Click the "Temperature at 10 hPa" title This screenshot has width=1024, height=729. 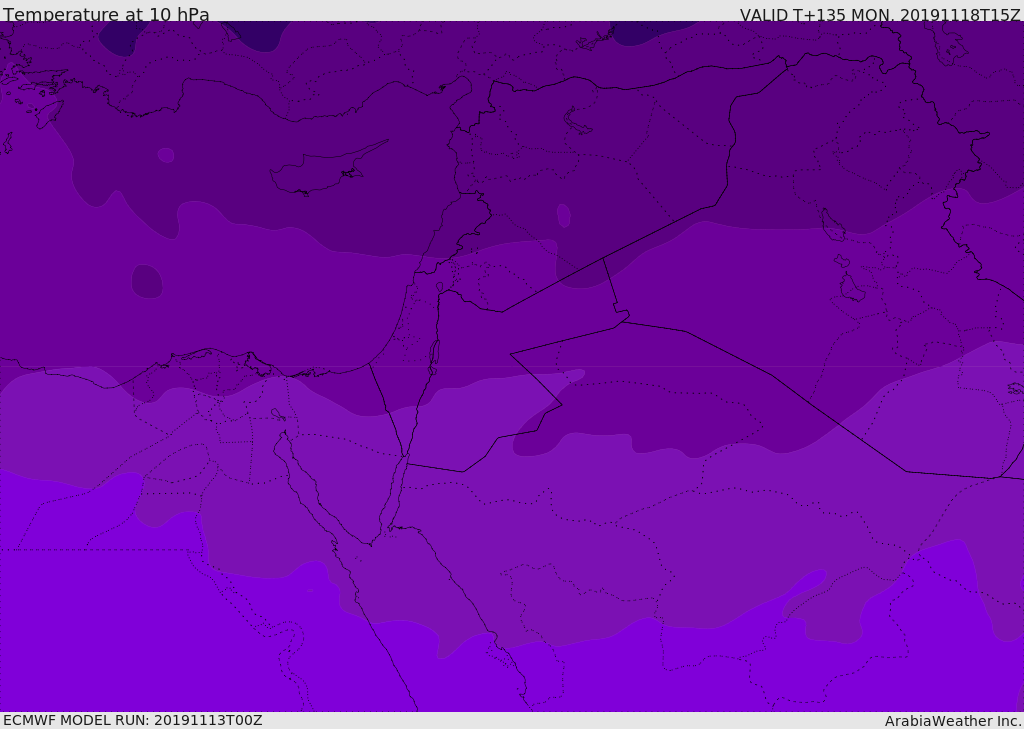(106, 15)
